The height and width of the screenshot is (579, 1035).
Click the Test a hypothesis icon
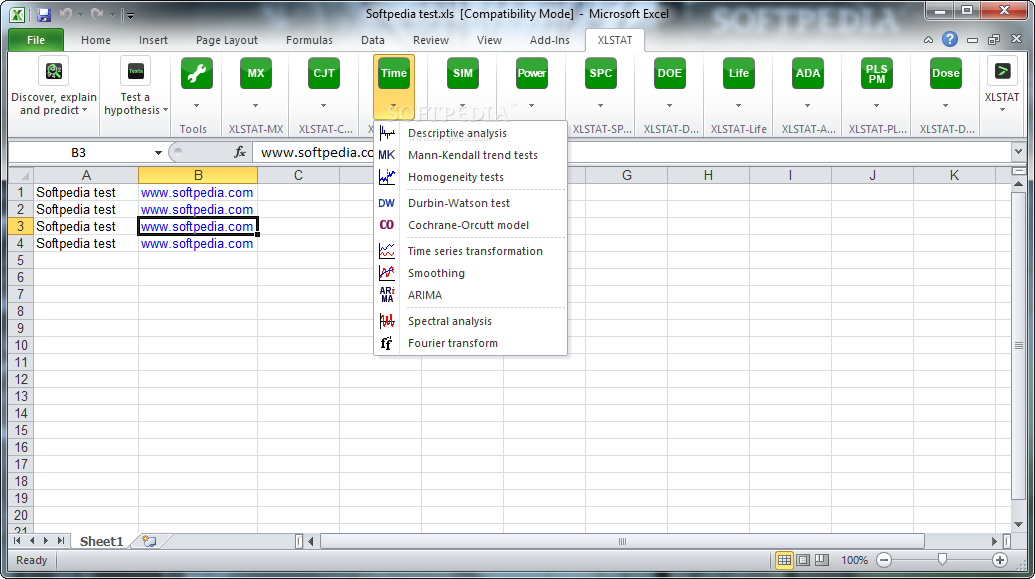coord(135,71)
